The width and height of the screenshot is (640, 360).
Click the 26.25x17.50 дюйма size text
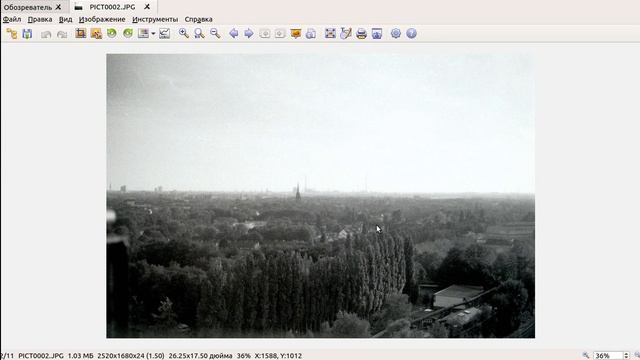coord(200,356)
